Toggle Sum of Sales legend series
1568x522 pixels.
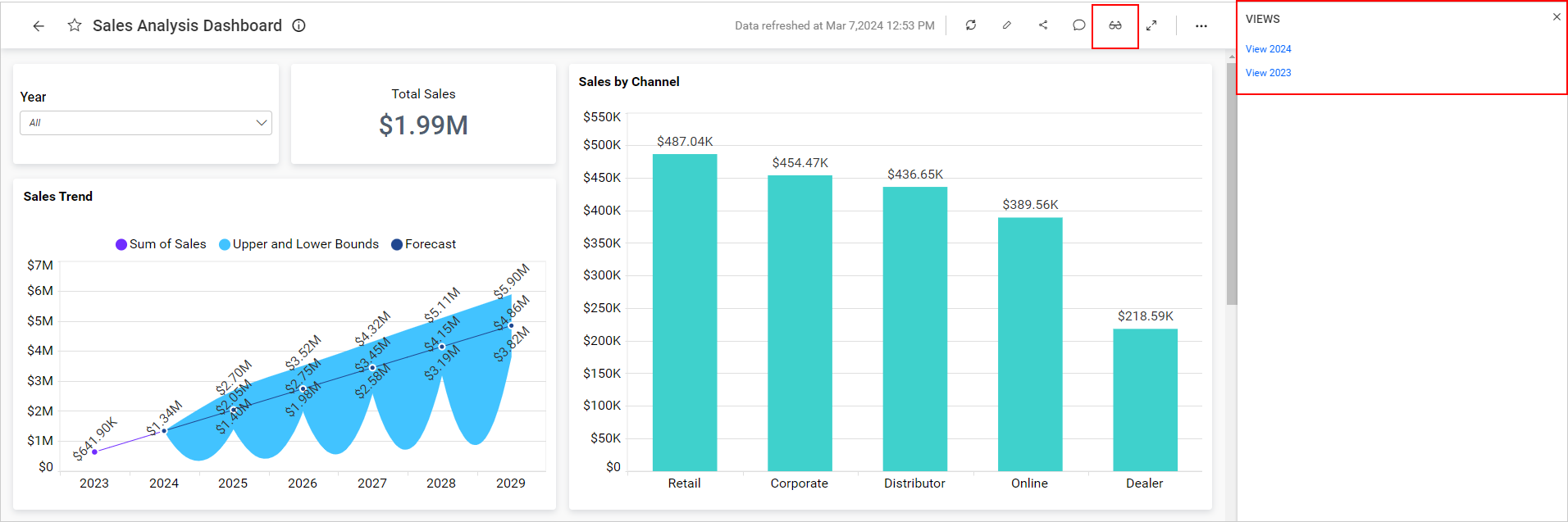pyautogui.click(x=161, y=244)
